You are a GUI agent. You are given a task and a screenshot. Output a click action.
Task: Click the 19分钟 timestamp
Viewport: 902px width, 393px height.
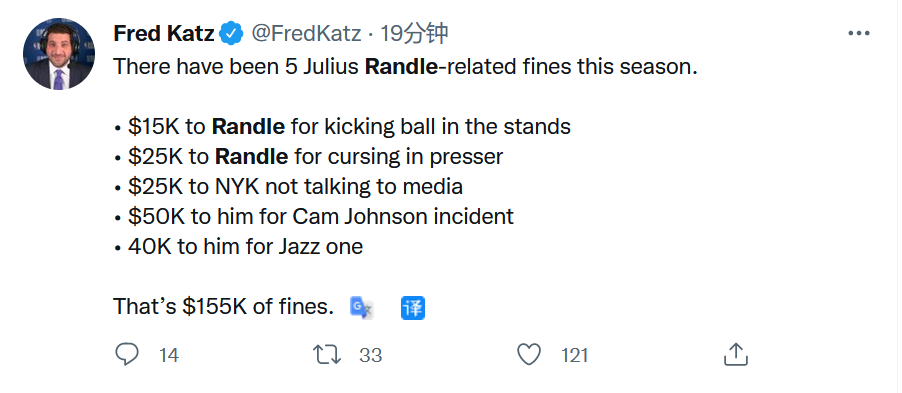[414, 34]
